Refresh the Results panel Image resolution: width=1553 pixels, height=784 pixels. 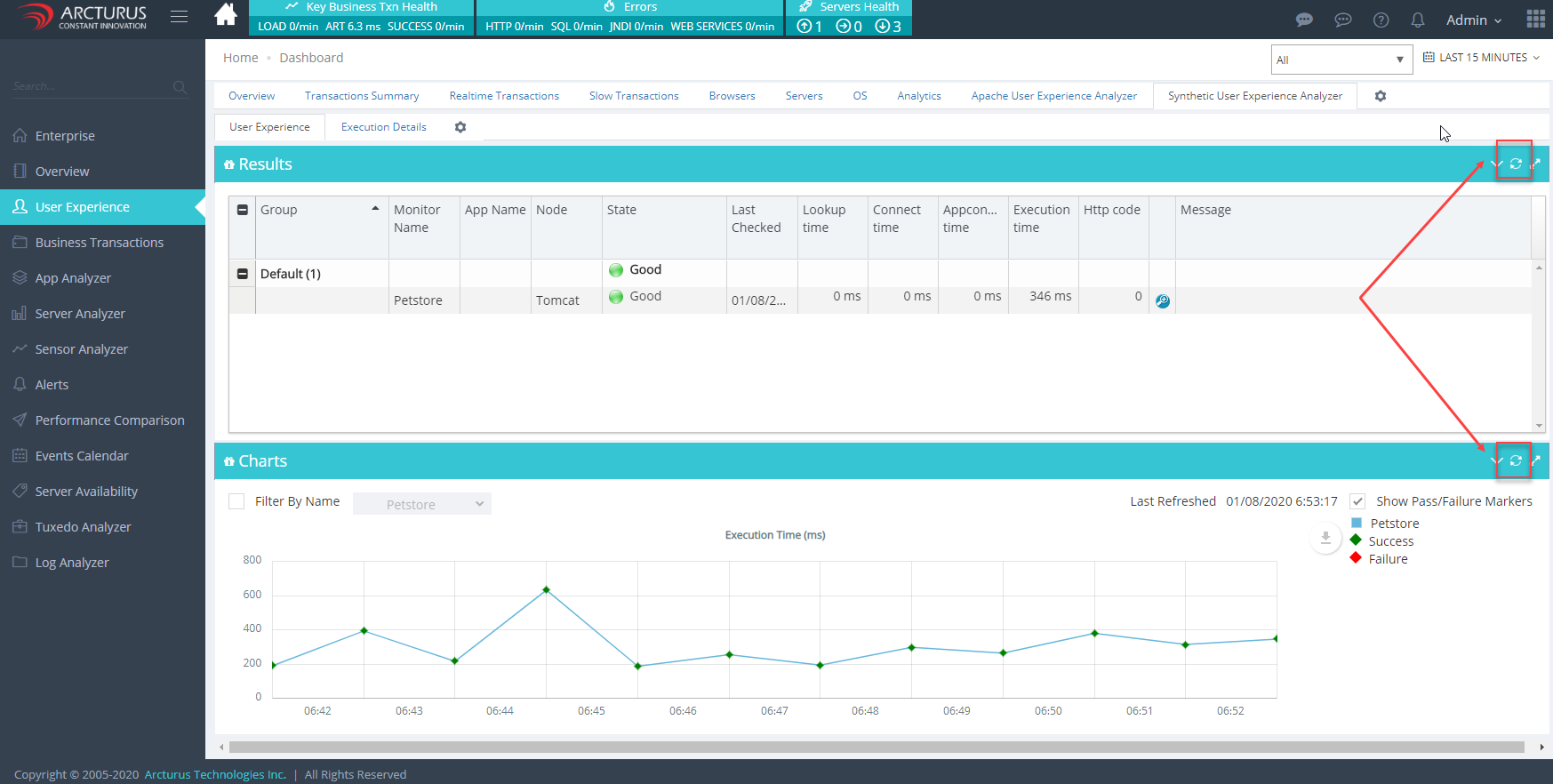pos(1516,164)
